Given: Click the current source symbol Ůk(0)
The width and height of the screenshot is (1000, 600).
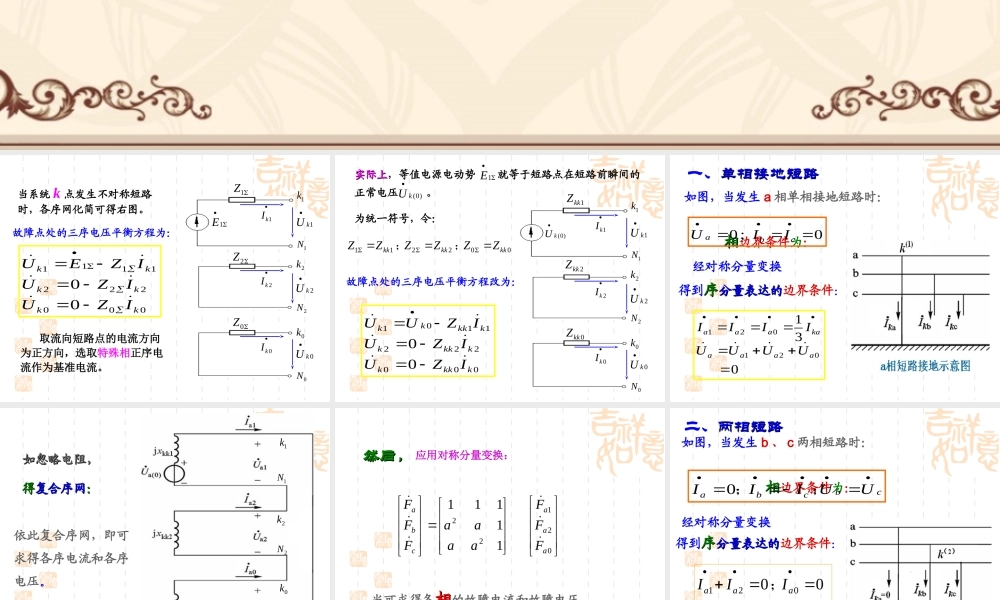Looking at the screenshot, I should tap(531, 232).
